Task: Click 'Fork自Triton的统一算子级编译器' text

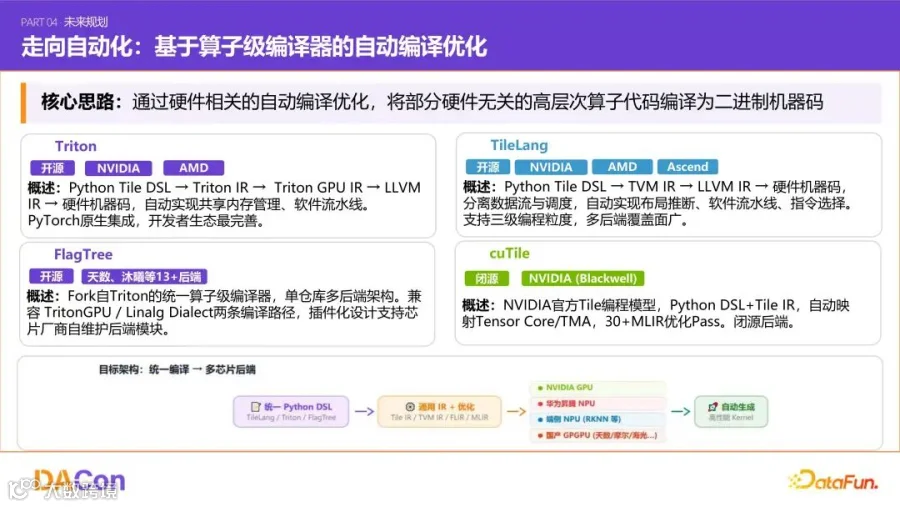Action: point(169,296)
